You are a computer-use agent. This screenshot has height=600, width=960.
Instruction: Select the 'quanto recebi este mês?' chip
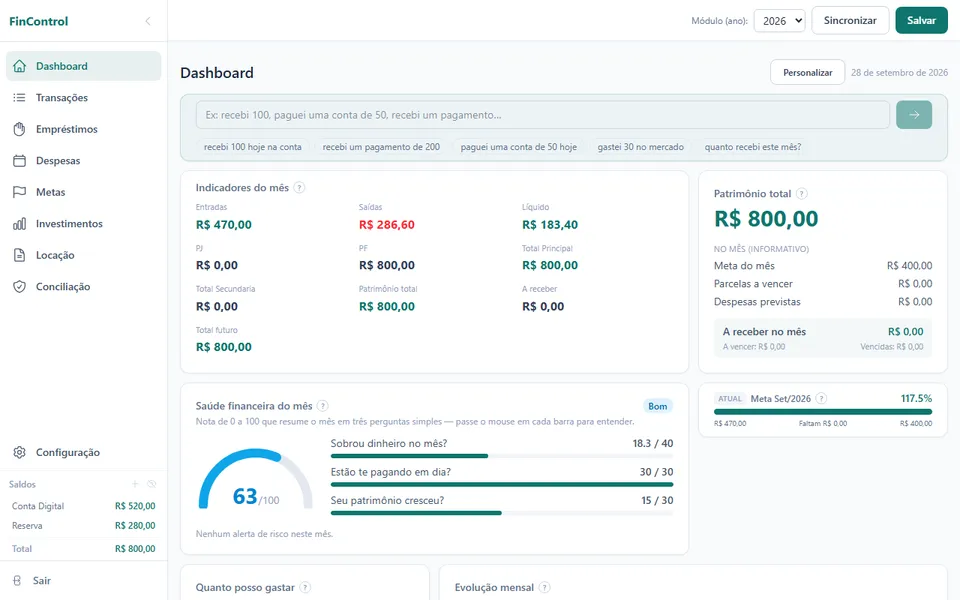[x=752, y=147]
